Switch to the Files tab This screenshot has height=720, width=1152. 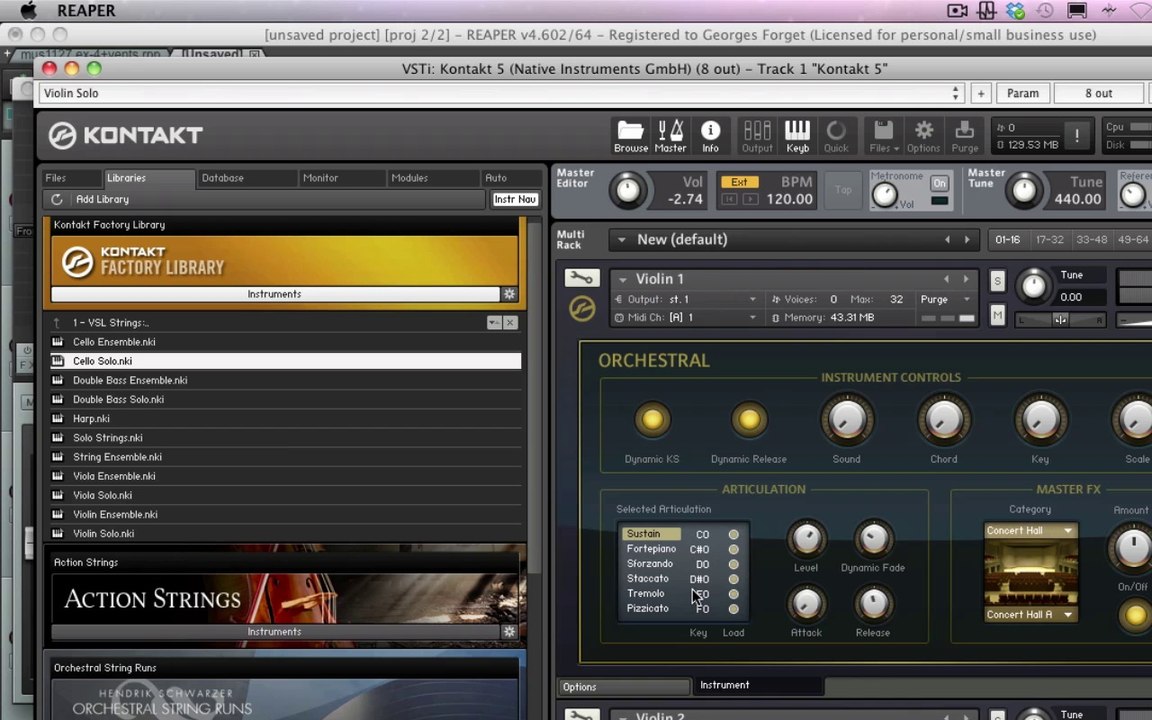[72, 178]
